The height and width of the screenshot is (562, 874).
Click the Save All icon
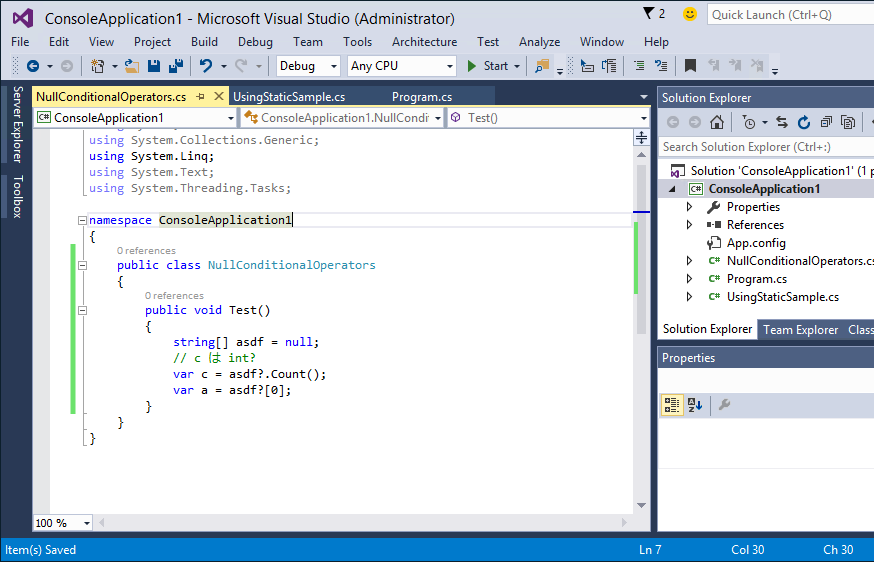(x=176, y=66)
